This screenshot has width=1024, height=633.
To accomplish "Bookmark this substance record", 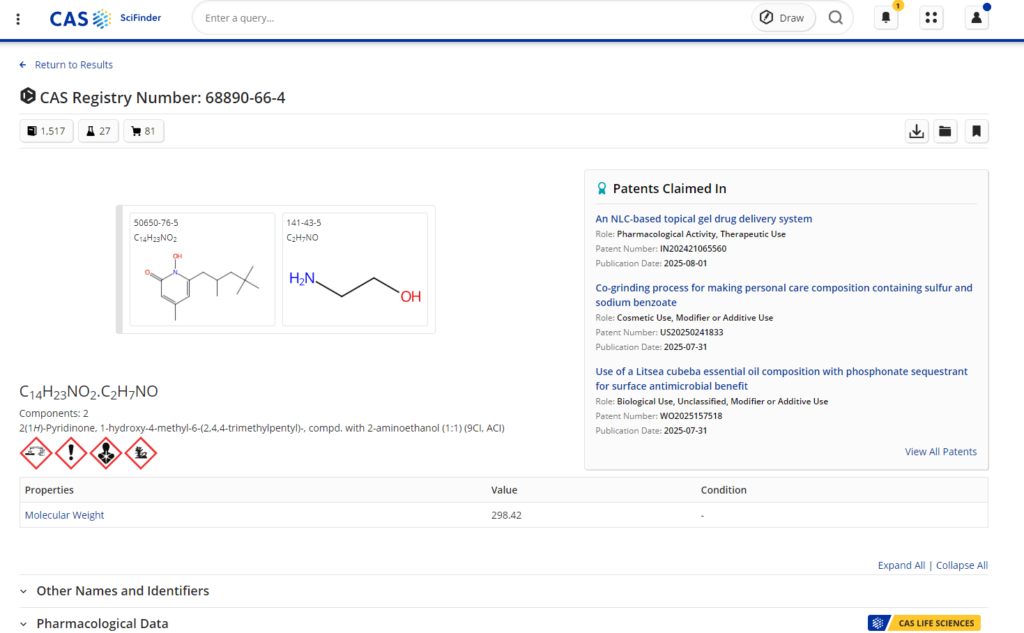I will coord(976,131).
